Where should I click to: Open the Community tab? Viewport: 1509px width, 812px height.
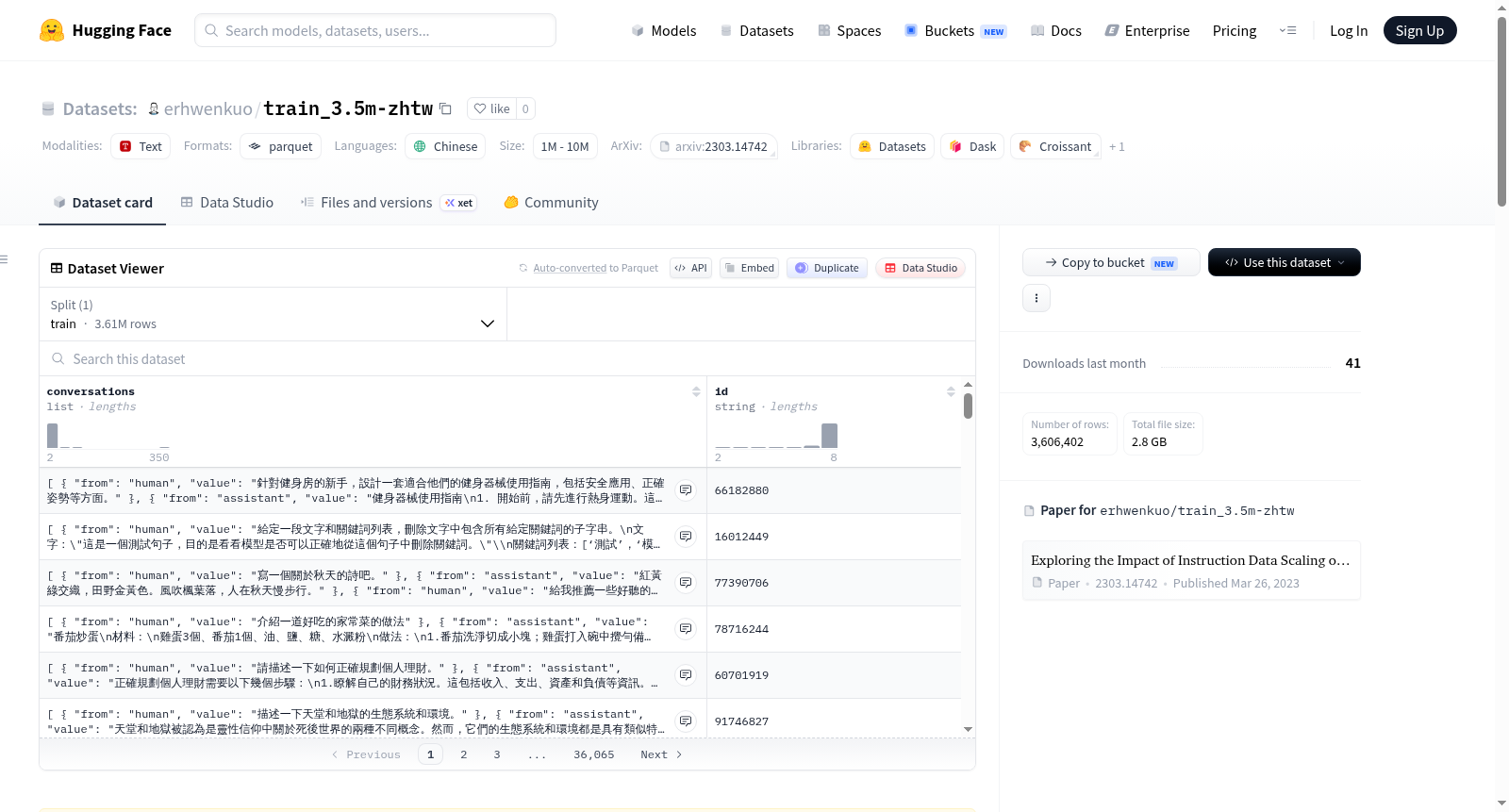point(551,203)
